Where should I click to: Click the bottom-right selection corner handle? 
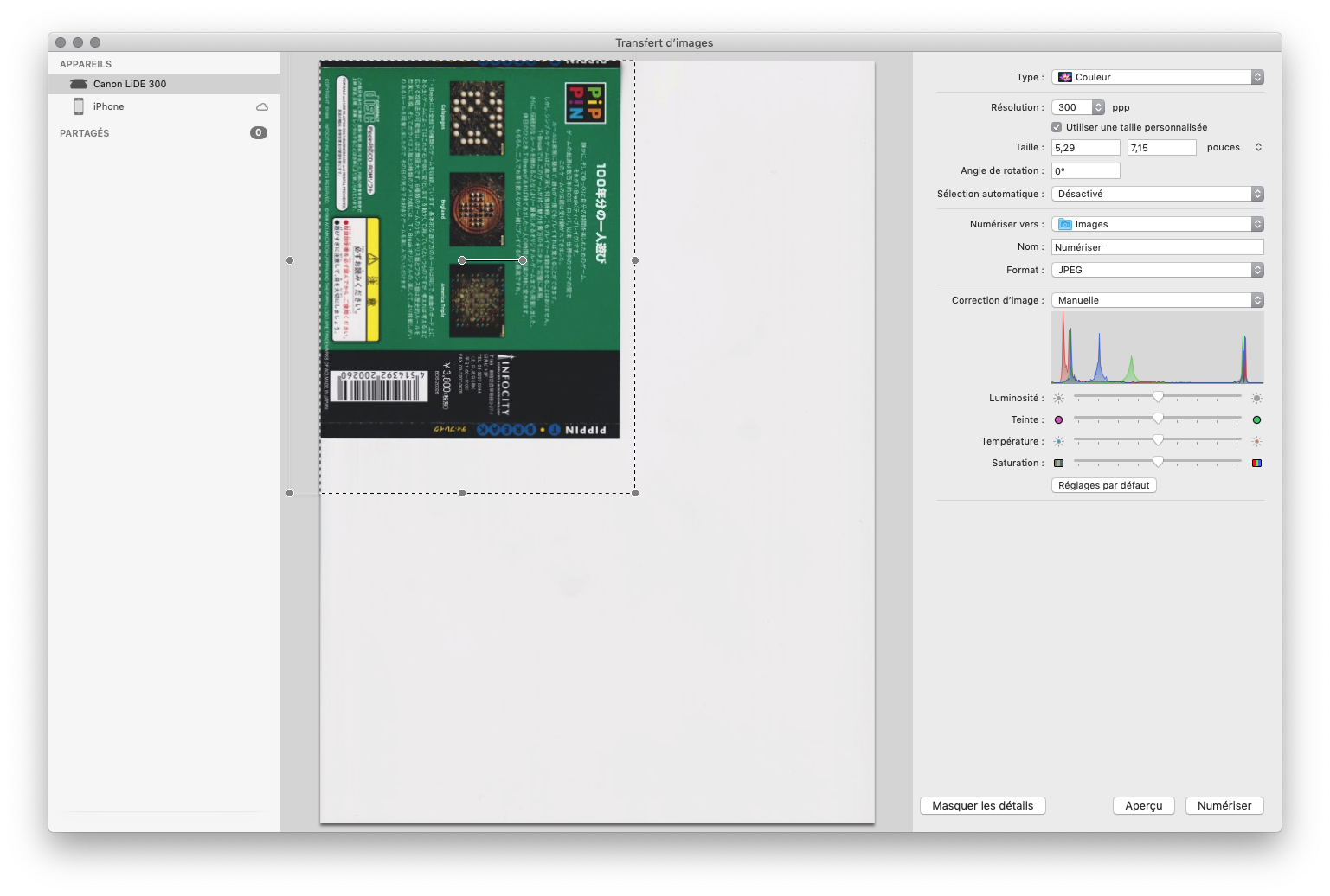click(635, 493)
